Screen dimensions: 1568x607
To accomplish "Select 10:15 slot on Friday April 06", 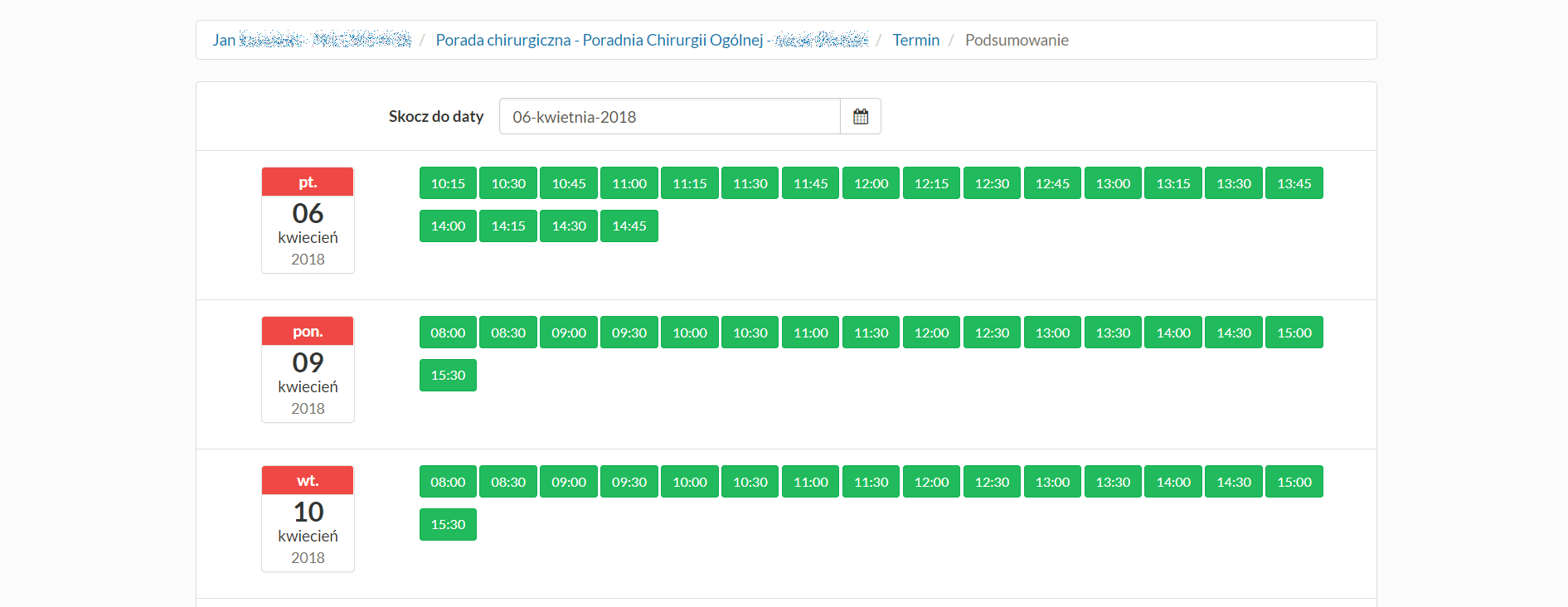I will (x=448, y=183).
